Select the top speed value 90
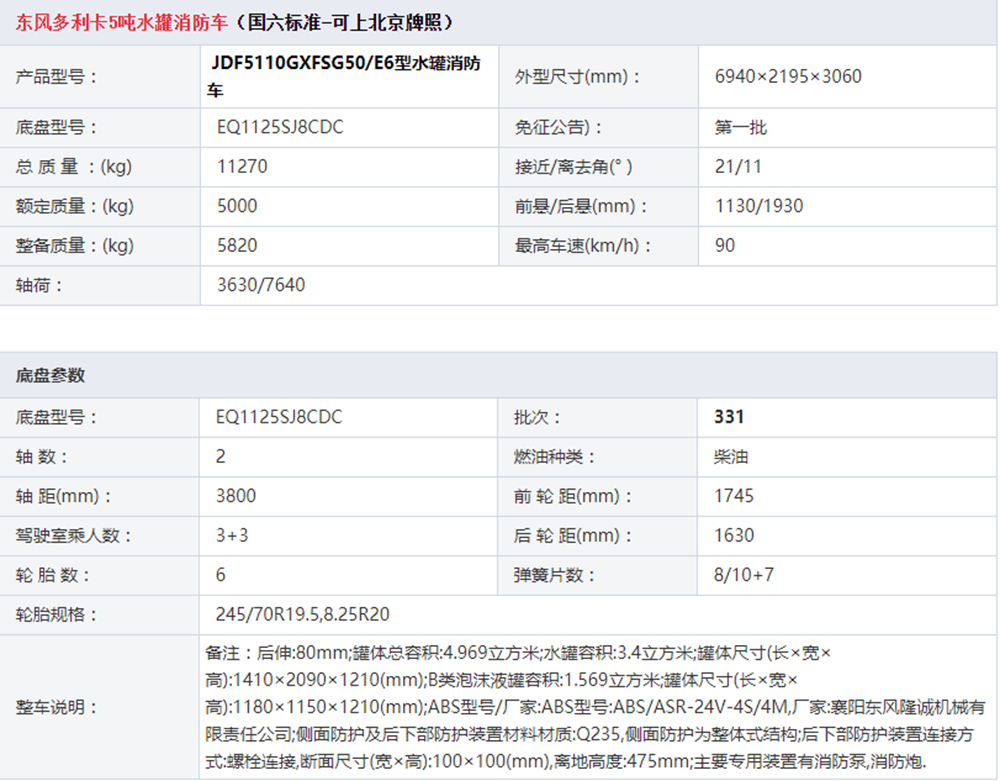Viewport: 1000px width, 781px height. [724, 245]
